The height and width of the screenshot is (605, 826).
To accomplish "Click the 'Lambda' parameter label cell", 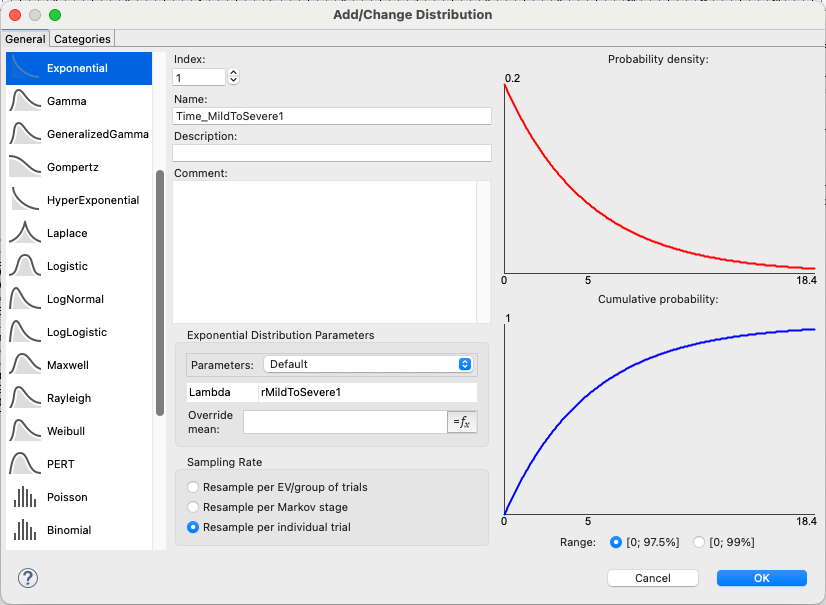I will tap(222, 392).
